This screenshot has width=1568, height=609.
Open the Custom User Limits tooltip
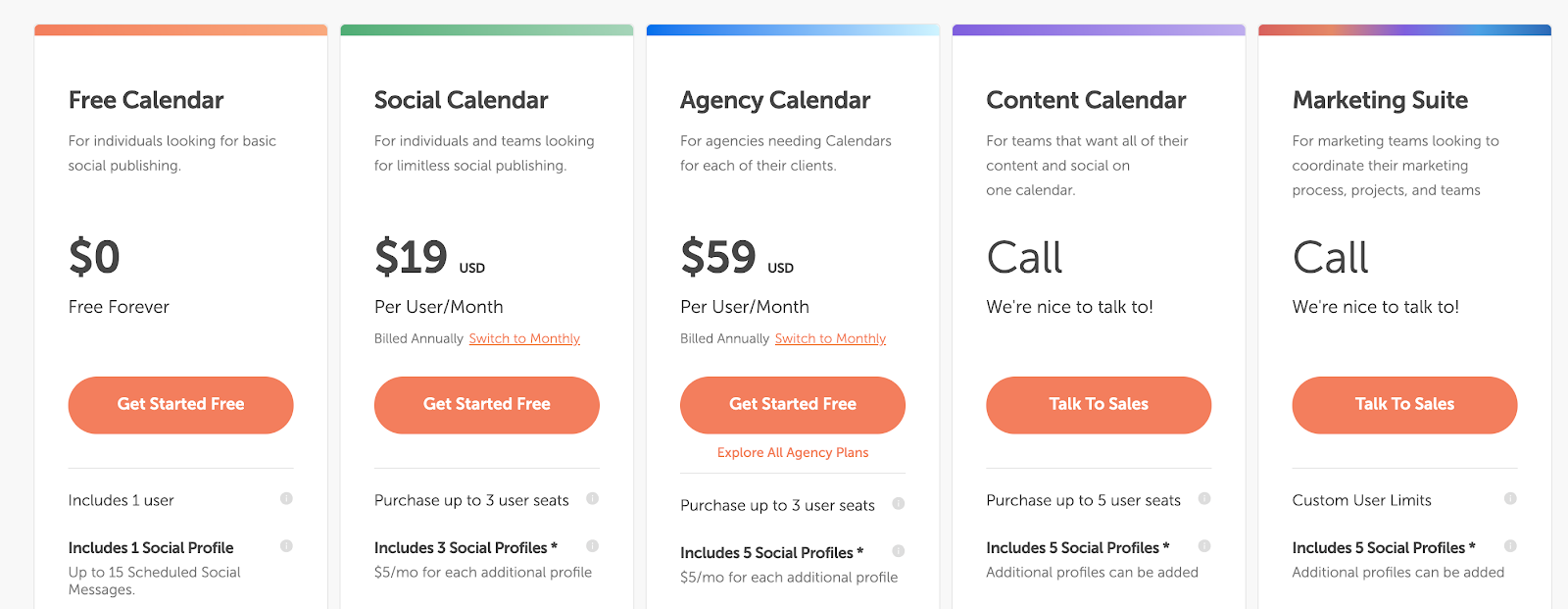1510,499
